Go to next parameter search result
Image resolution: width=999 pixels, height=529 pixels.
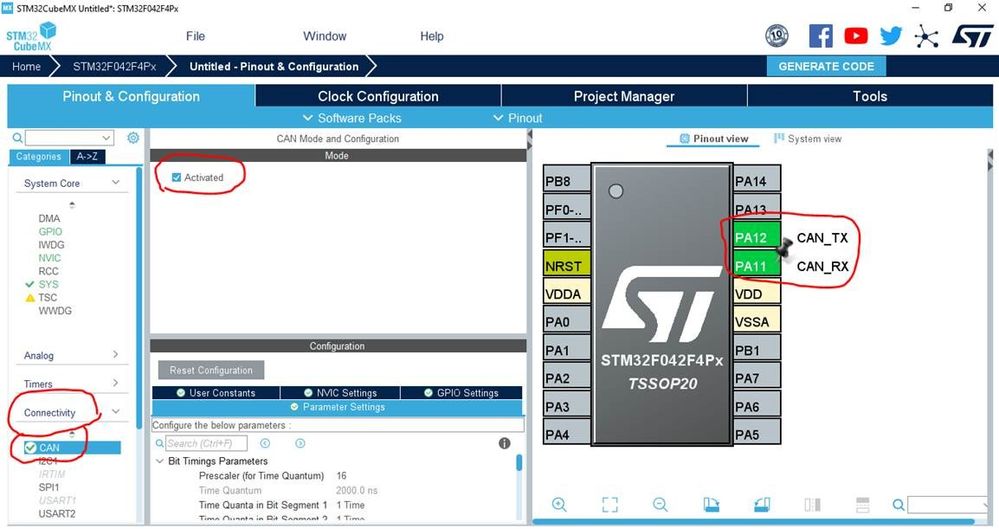300,443
